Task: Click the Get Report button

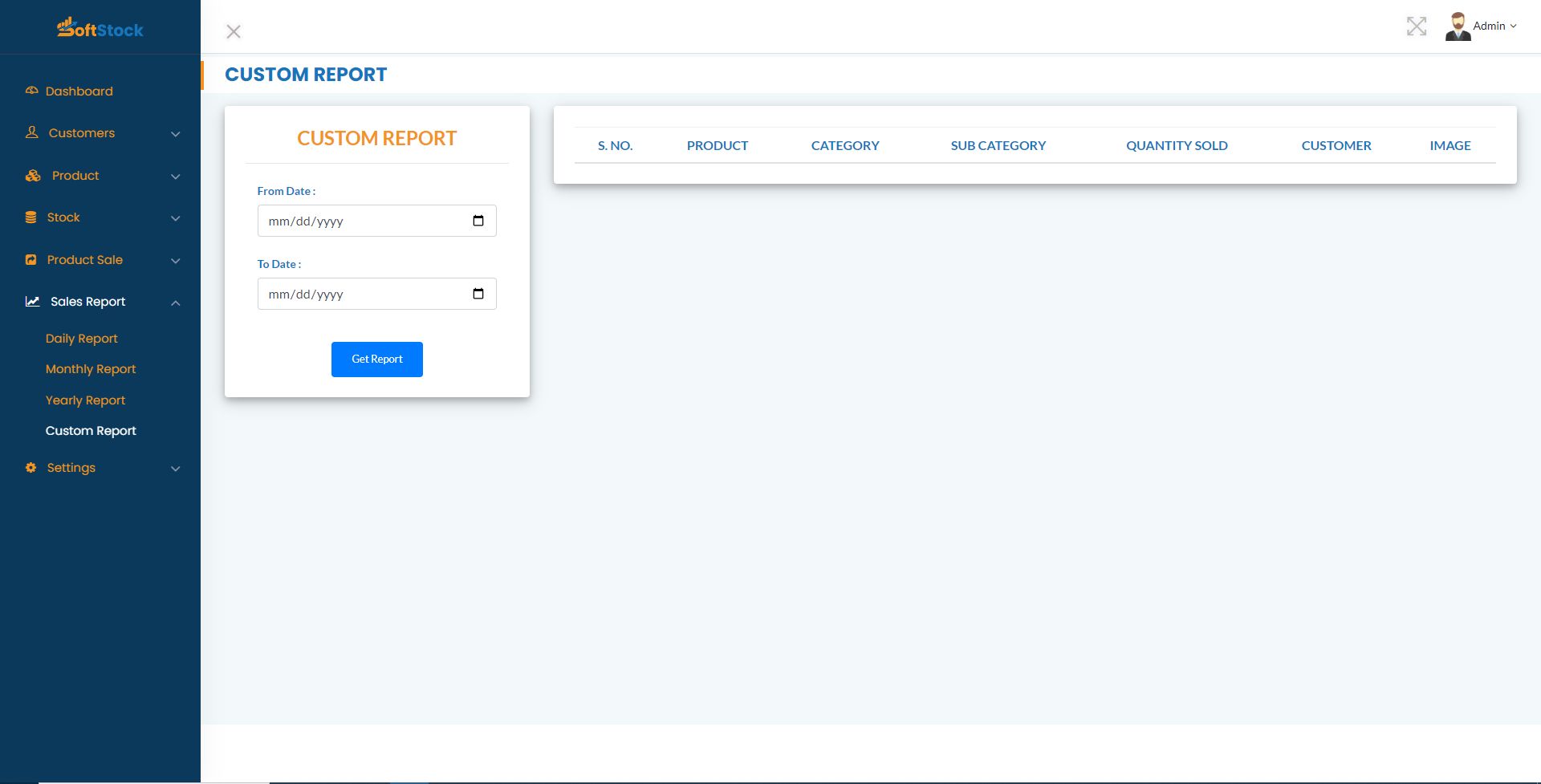Action: 377,360
